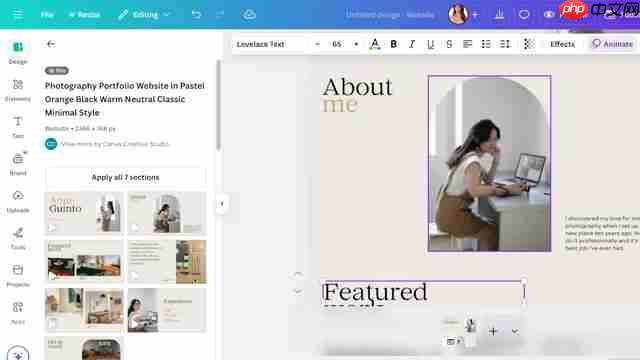Select the Featured text box
640x360 pixels.
coord(423,292)
